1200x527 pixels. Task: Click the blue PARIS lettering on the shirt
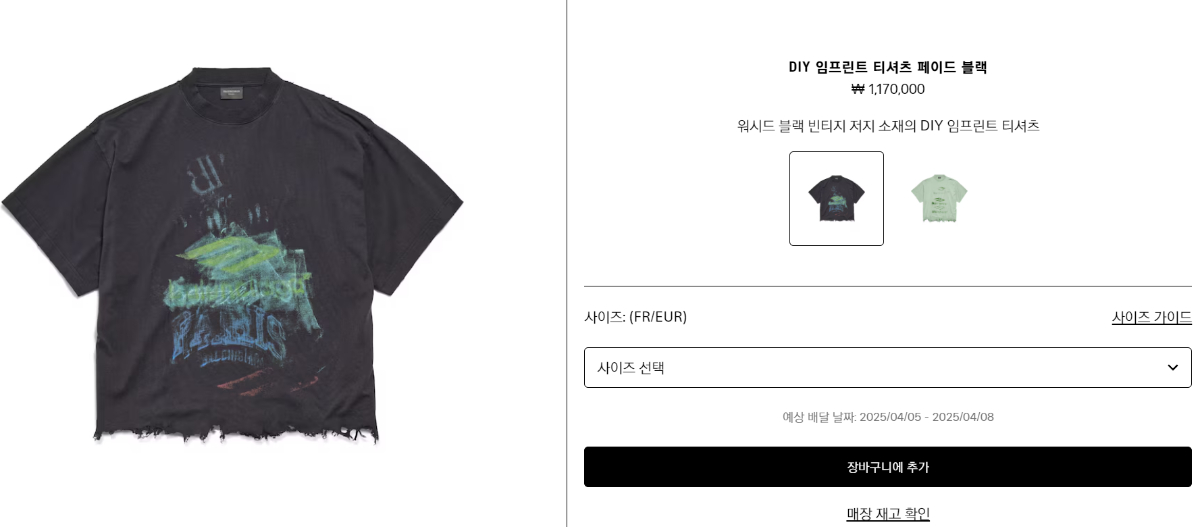[x=227, y=333]
